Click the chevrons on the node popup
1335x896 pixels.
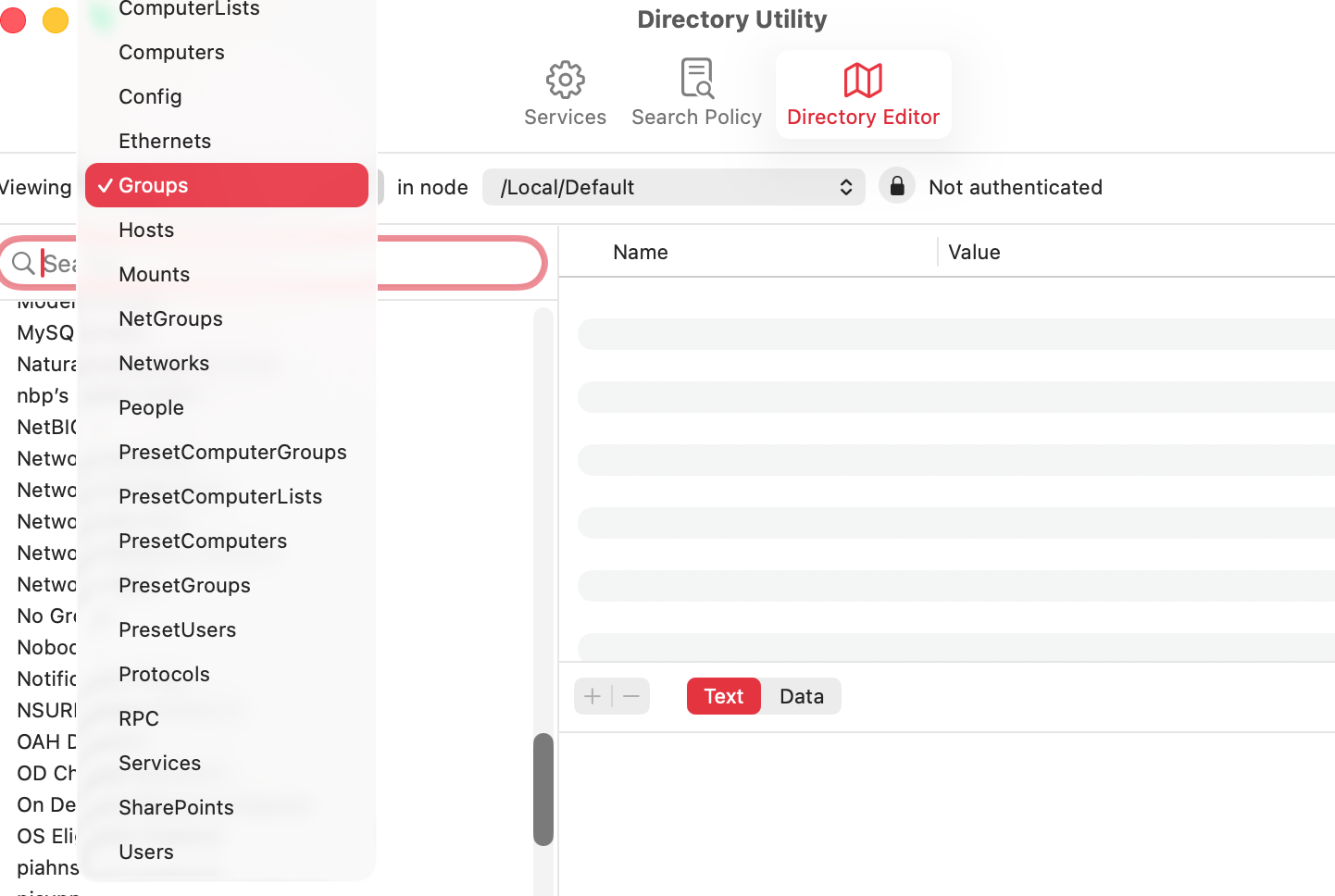(x=844, y=186)
